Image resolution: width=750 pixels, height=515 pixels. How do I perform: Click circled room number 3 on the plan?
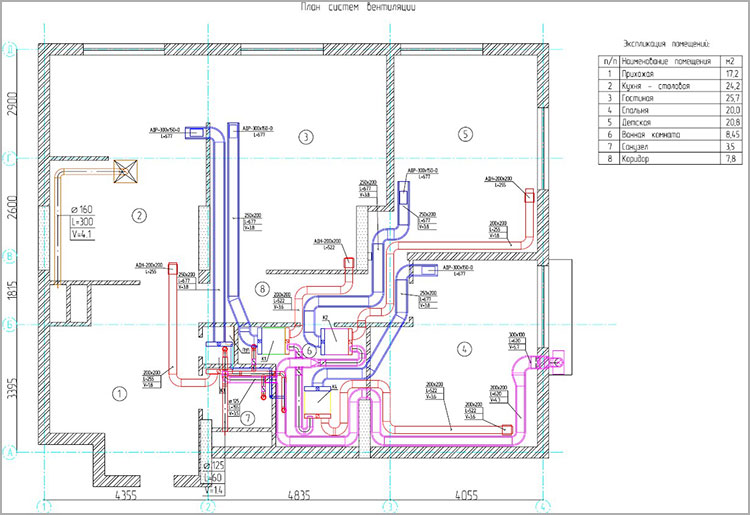tap(306, 137)
